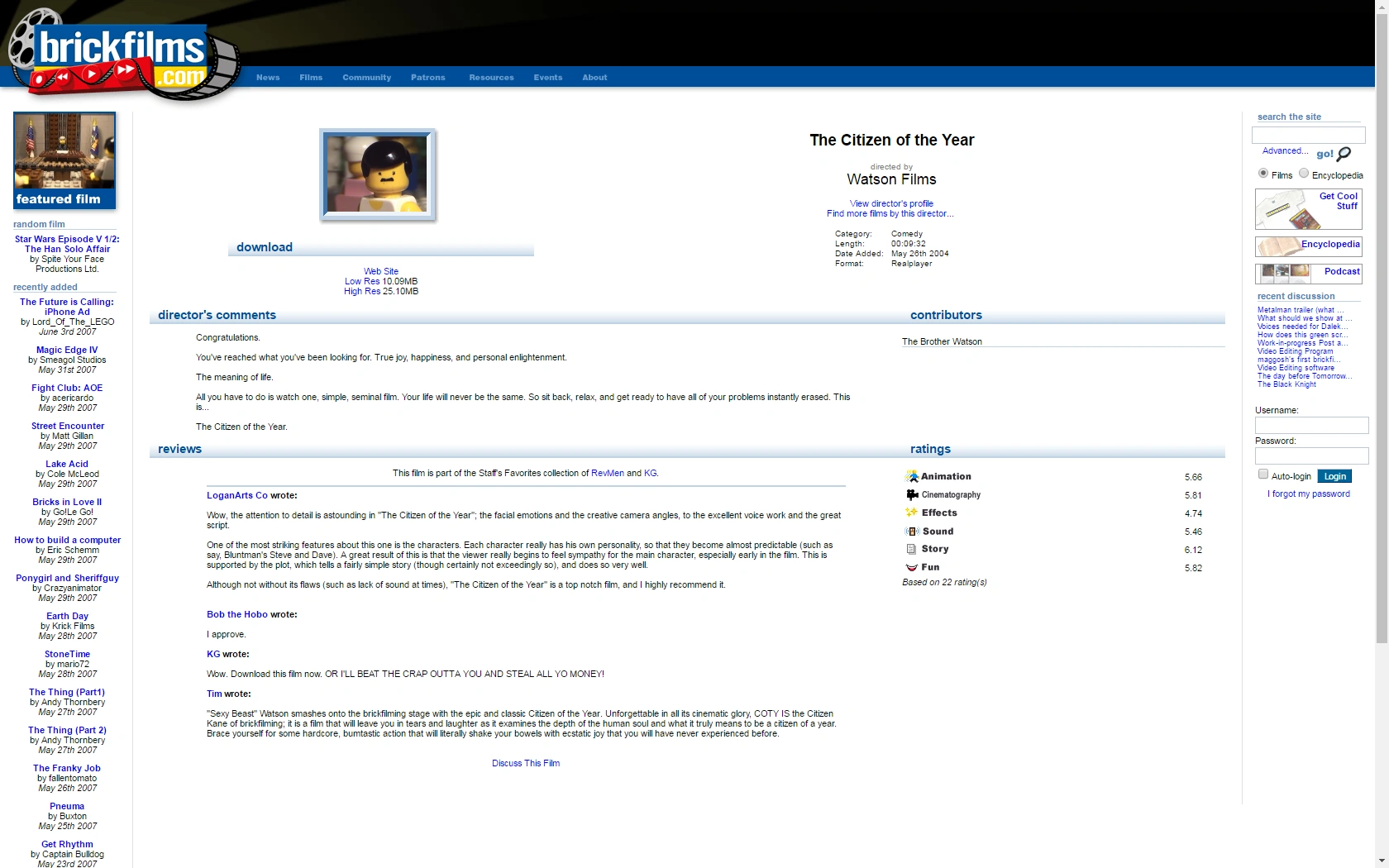The height and width of the screenshot is (868, 1389).
Task: Open the Advanced search link
Action: pyautogui.click(x=1285, y=150)
